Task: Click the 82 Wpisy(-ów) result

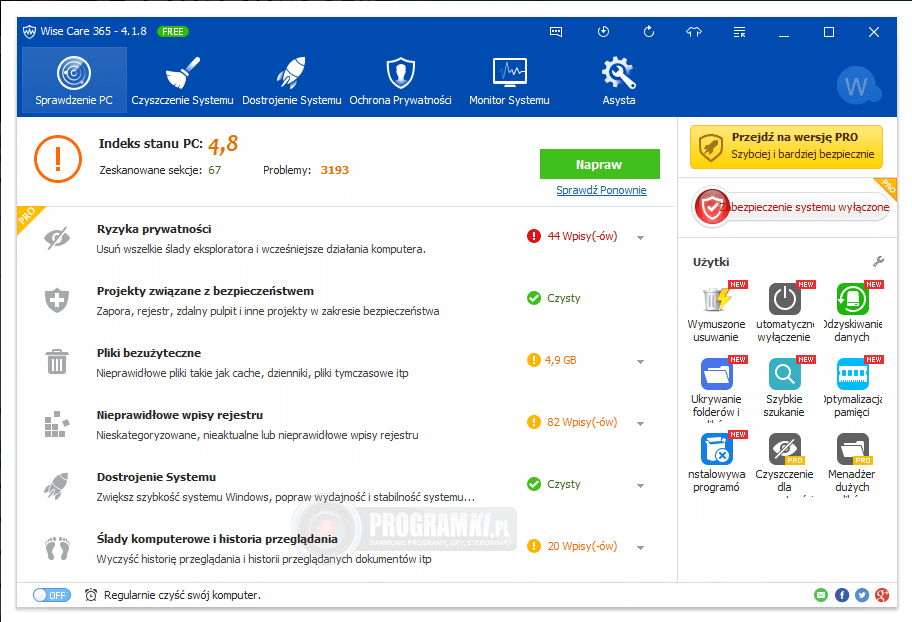Action: coord(582,422)
